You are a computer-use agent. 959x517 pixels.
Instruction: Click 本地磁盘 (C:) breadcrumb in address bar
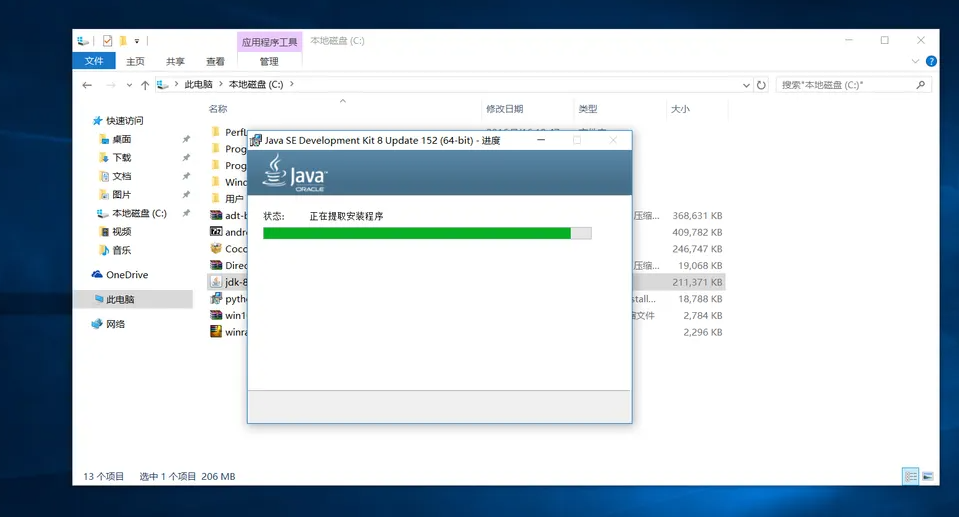click(x=256, y=84)
